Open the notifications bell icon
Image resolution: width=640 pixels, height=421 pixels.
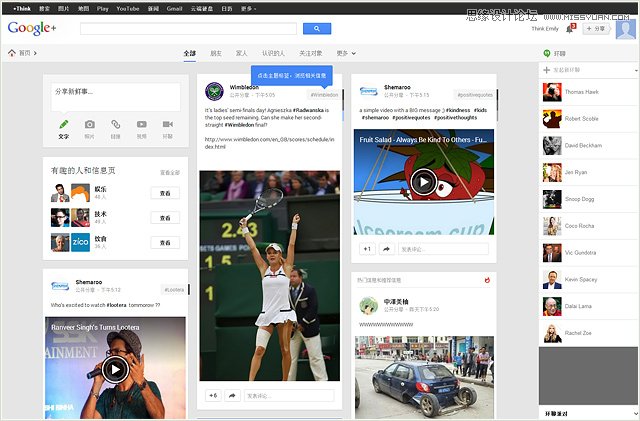coord(569,29)
